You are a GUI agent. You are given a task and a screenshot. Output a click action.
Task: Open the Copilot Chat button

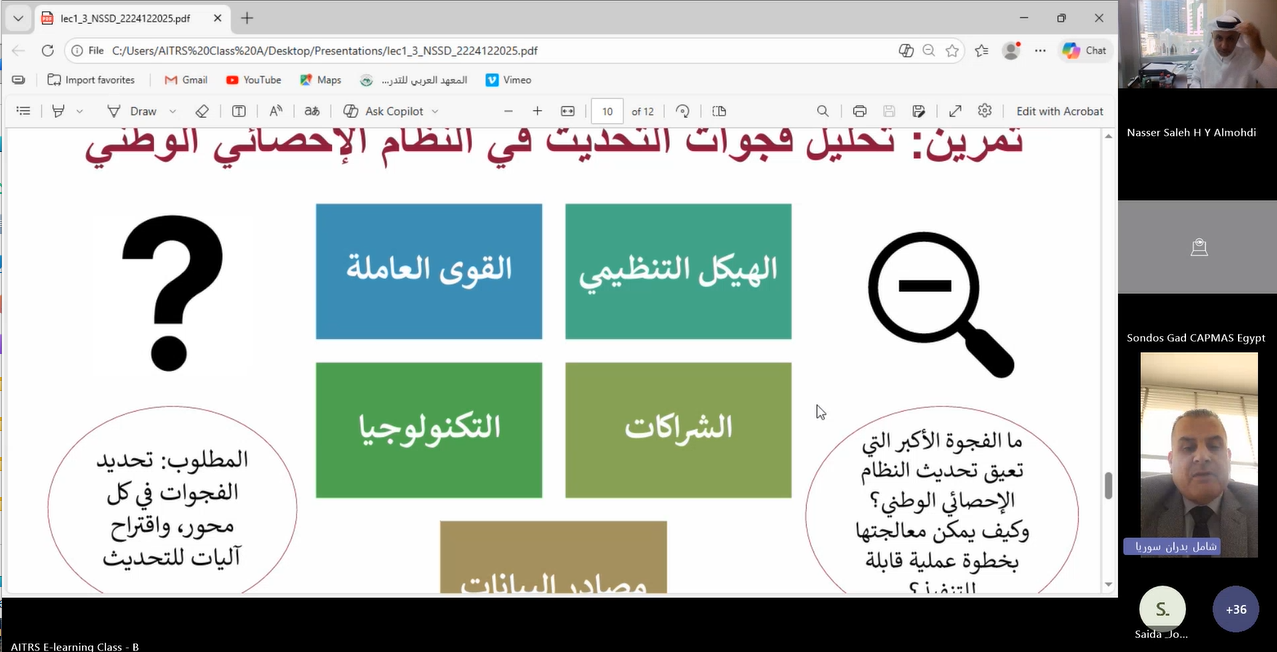point(1085,50)
